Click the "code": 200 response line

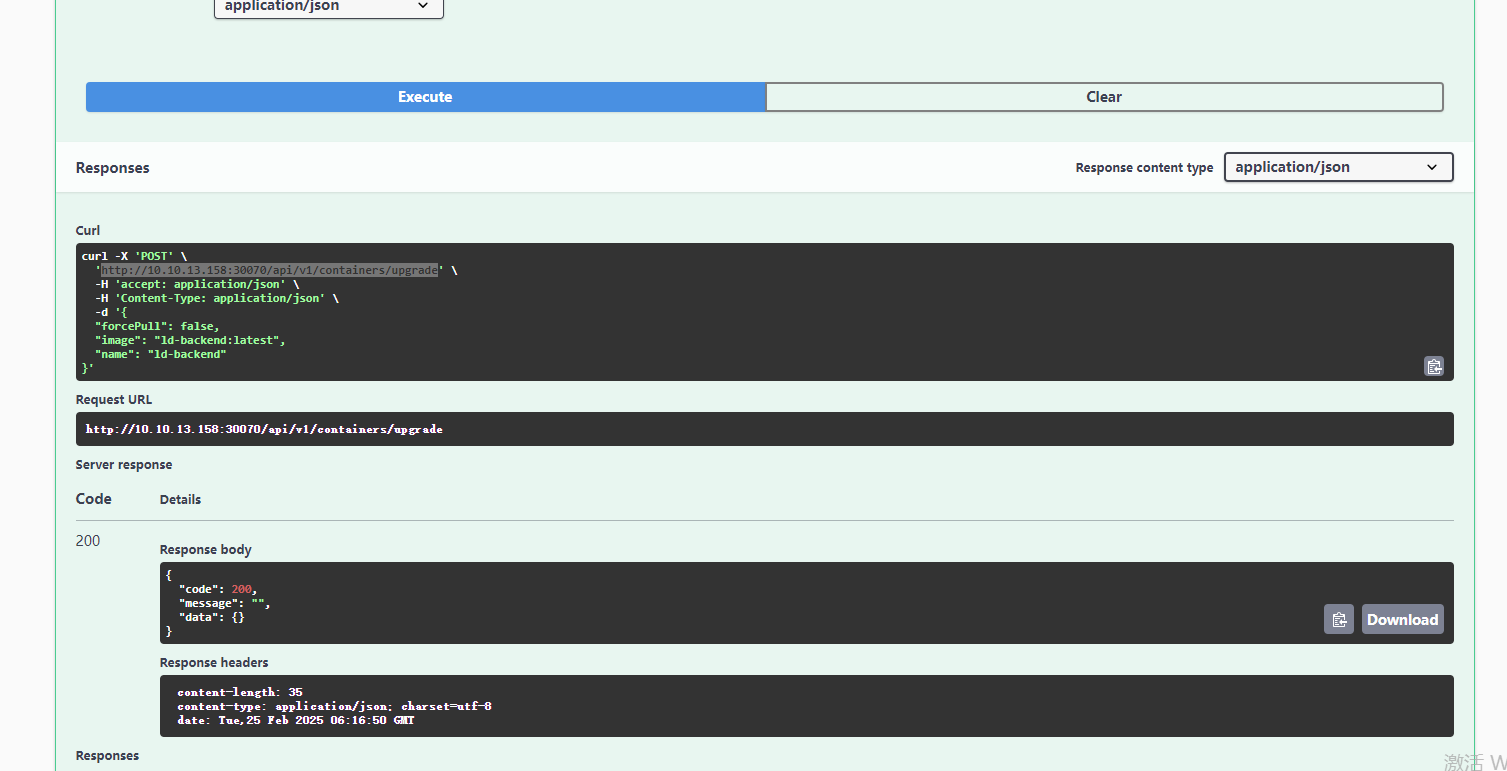point(218,589)
